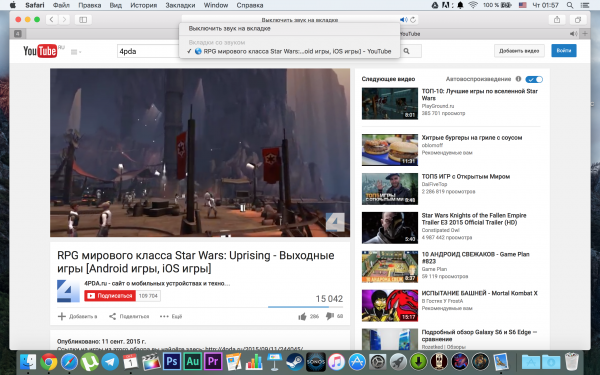
Task: Click the blue speaker icon in address bar
Action: [403, 20]
